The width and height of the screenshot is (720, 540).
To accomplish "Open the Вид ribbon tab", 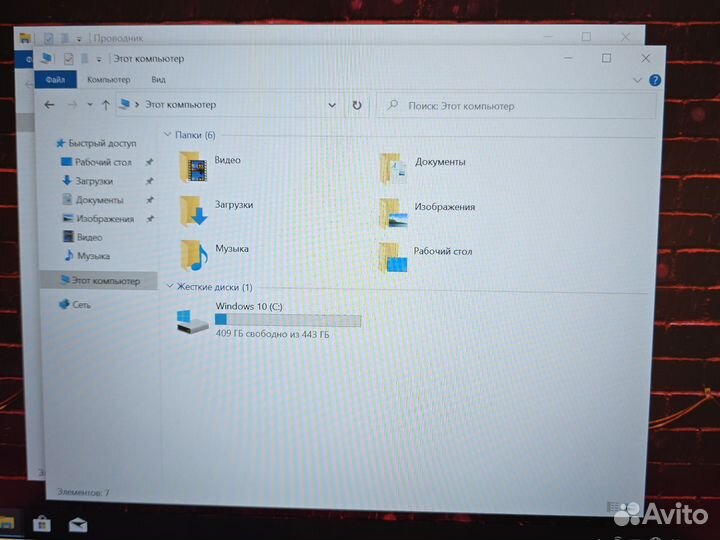I will click(x=158, y=79).
